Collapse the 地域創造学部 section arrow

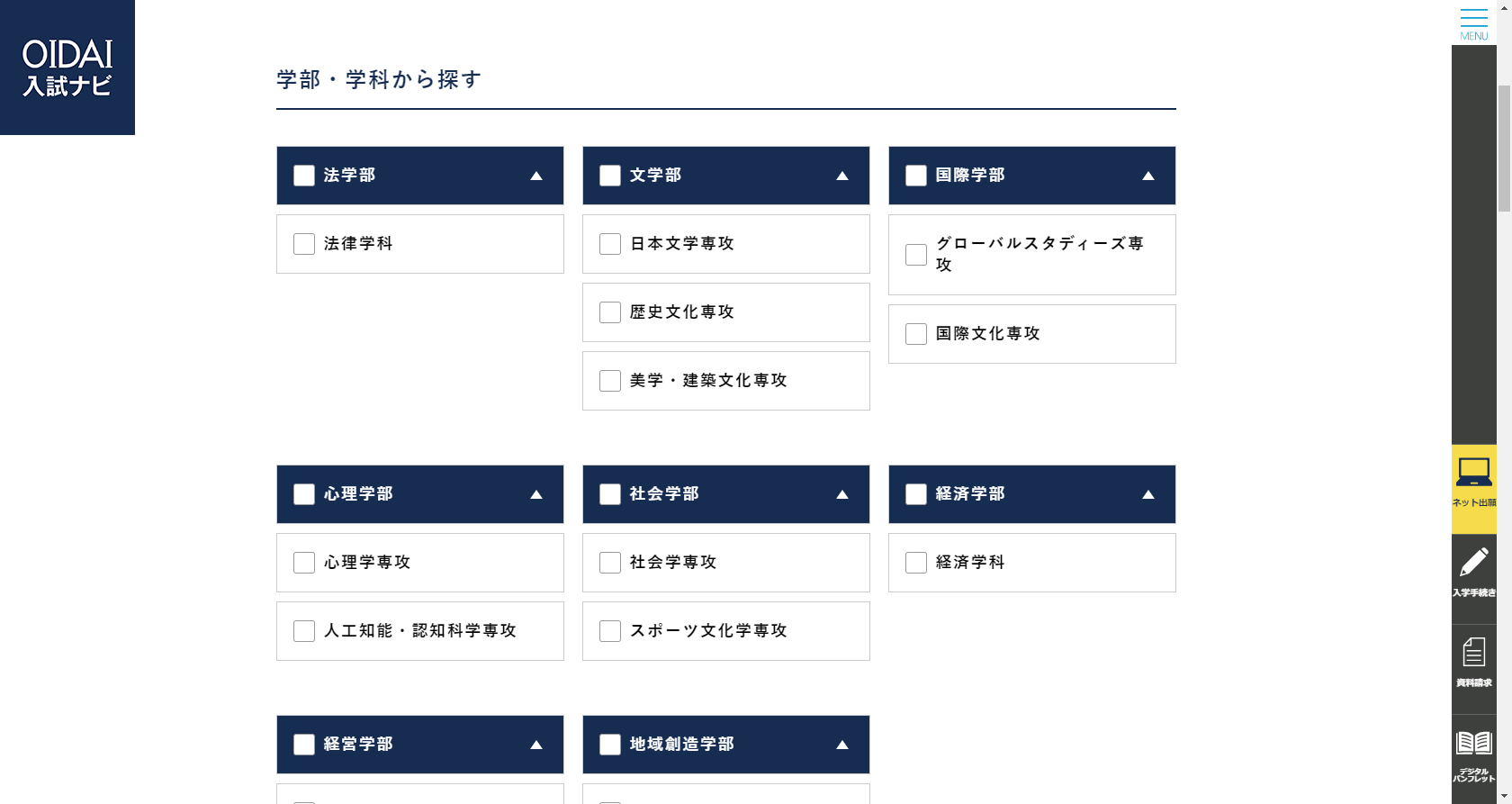842,745
